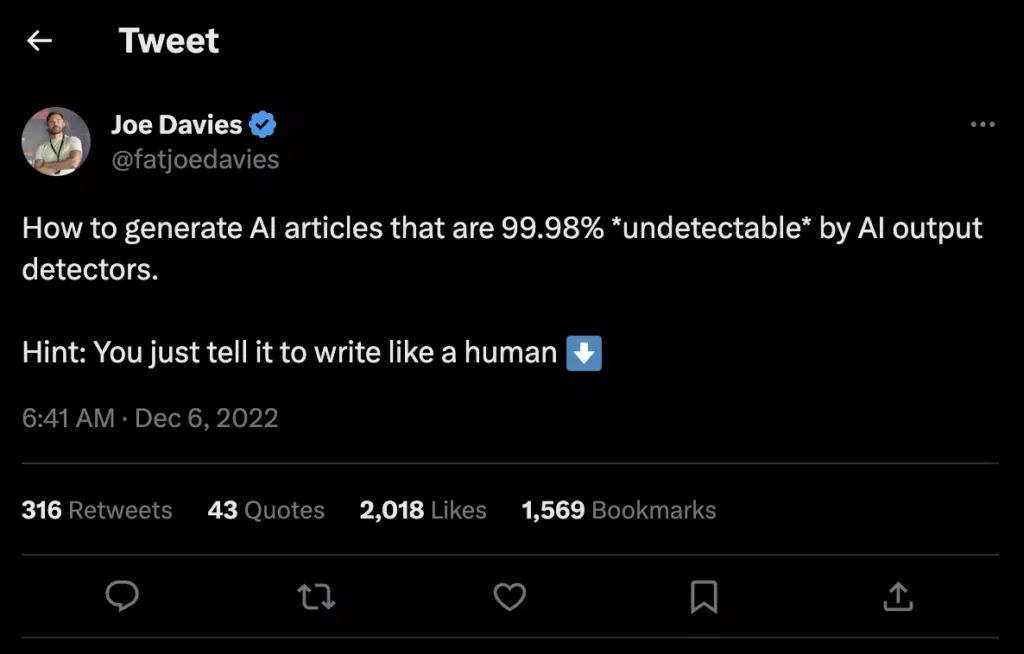Click the Joe Davies display name
1024x654 pixels.
click(x=176, y=125)
